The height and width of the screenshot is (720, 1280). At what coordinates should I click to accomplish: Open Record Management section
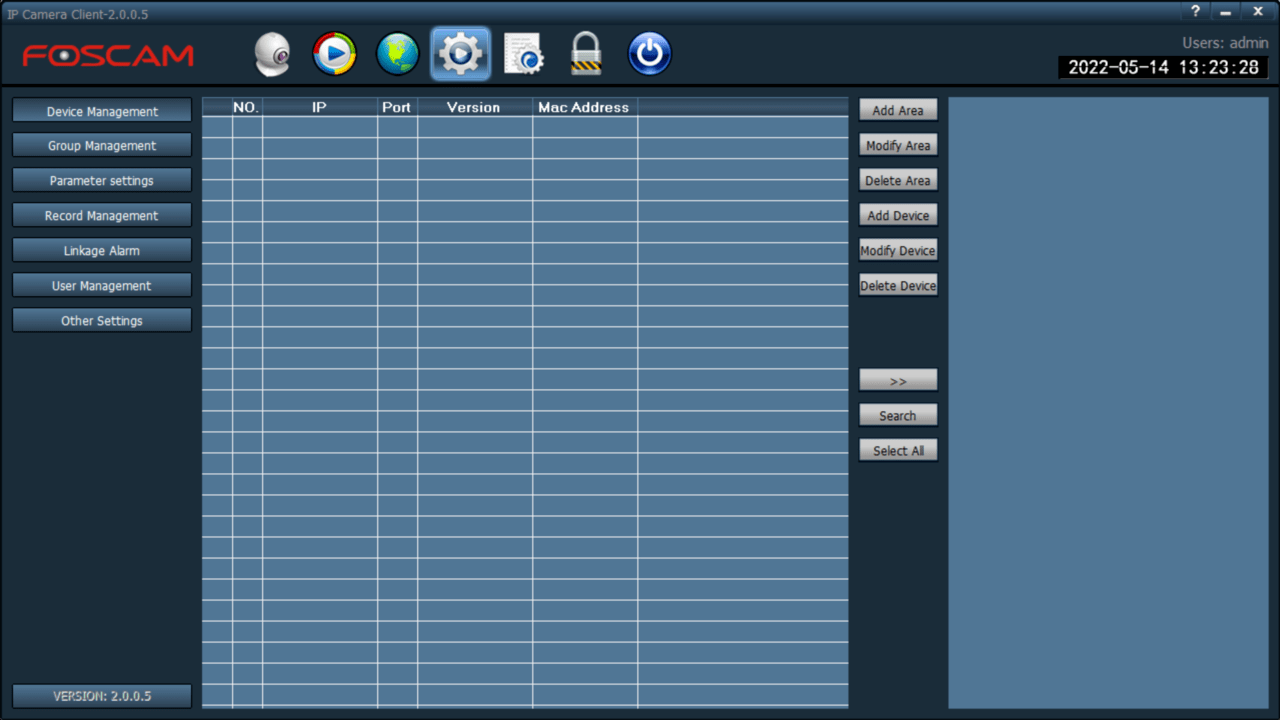[102, 216]
